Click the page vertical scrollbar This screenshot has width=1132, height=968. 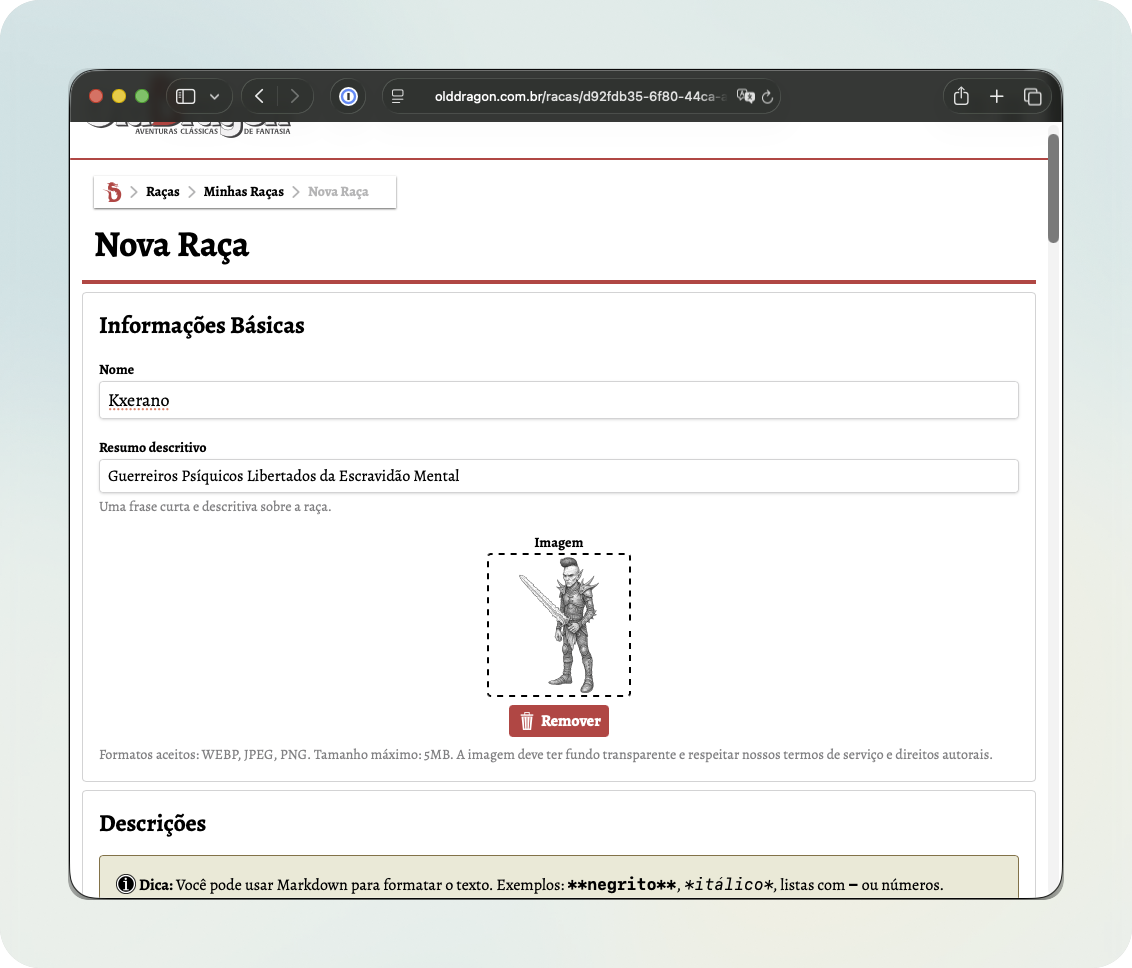1052,188
